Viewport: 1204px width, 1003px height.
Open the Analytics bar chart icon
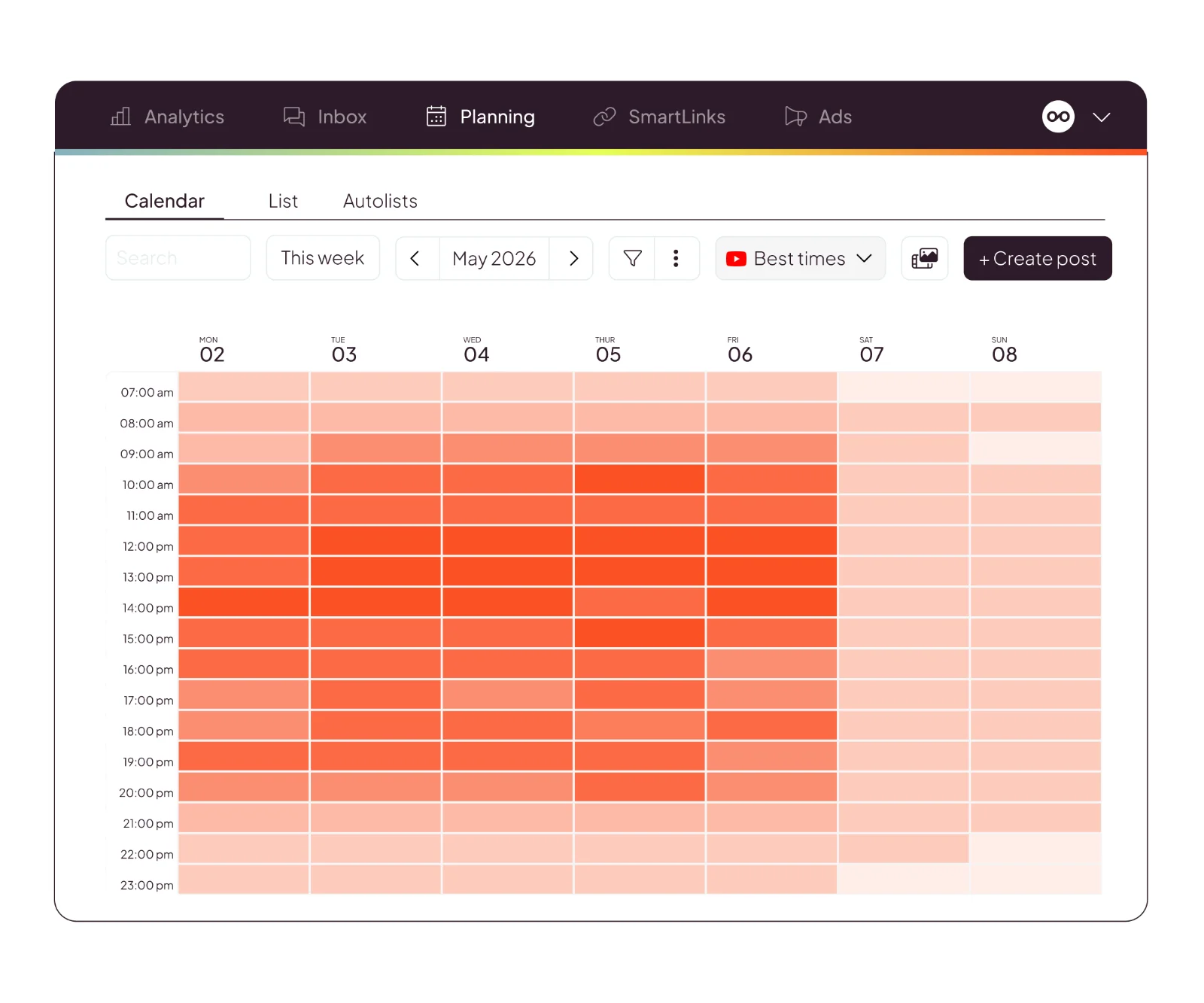pyautogui.click(x=120, y=117)
